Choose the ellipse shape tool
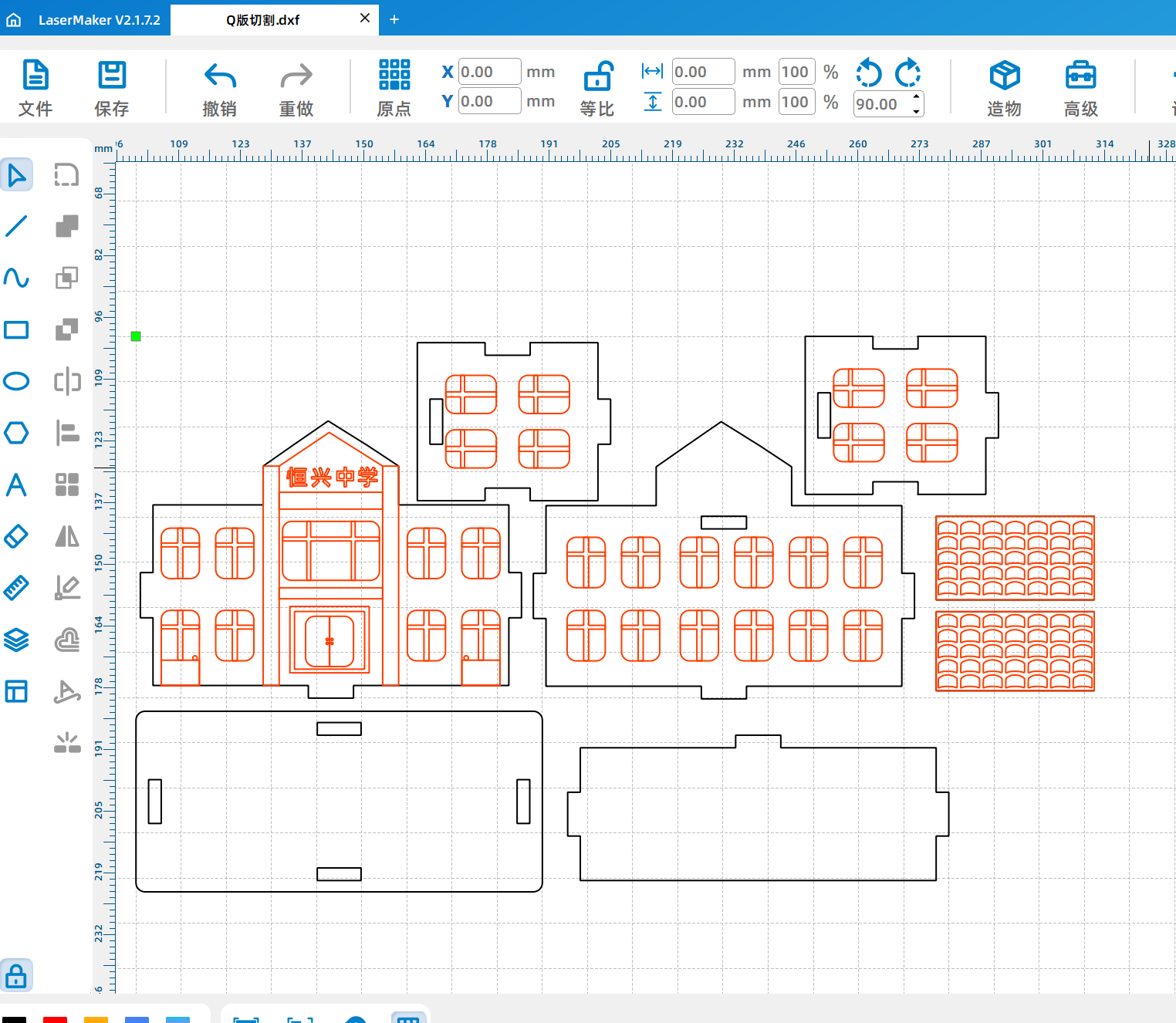Image resolution: width=1176 pixels, height=1023 pixels. (x=16, y=381)
